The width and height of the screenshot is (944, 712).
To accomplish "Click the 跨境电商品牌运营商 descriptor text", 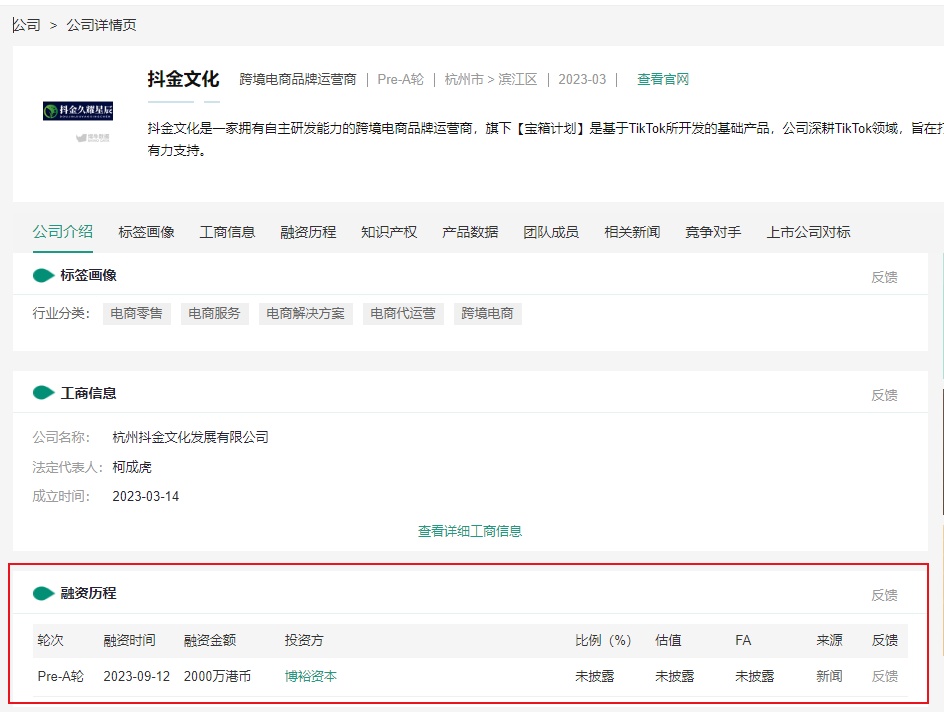I will (x=298, y=79).
